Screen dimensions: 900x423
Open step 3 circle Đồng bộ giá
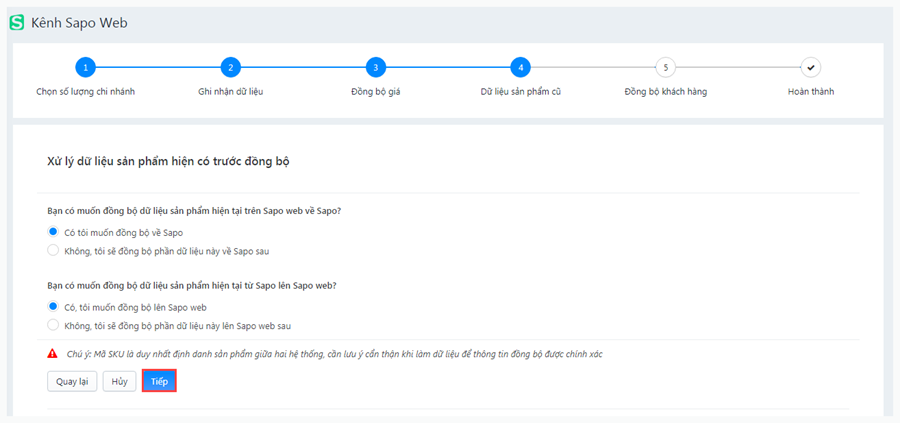376,68
